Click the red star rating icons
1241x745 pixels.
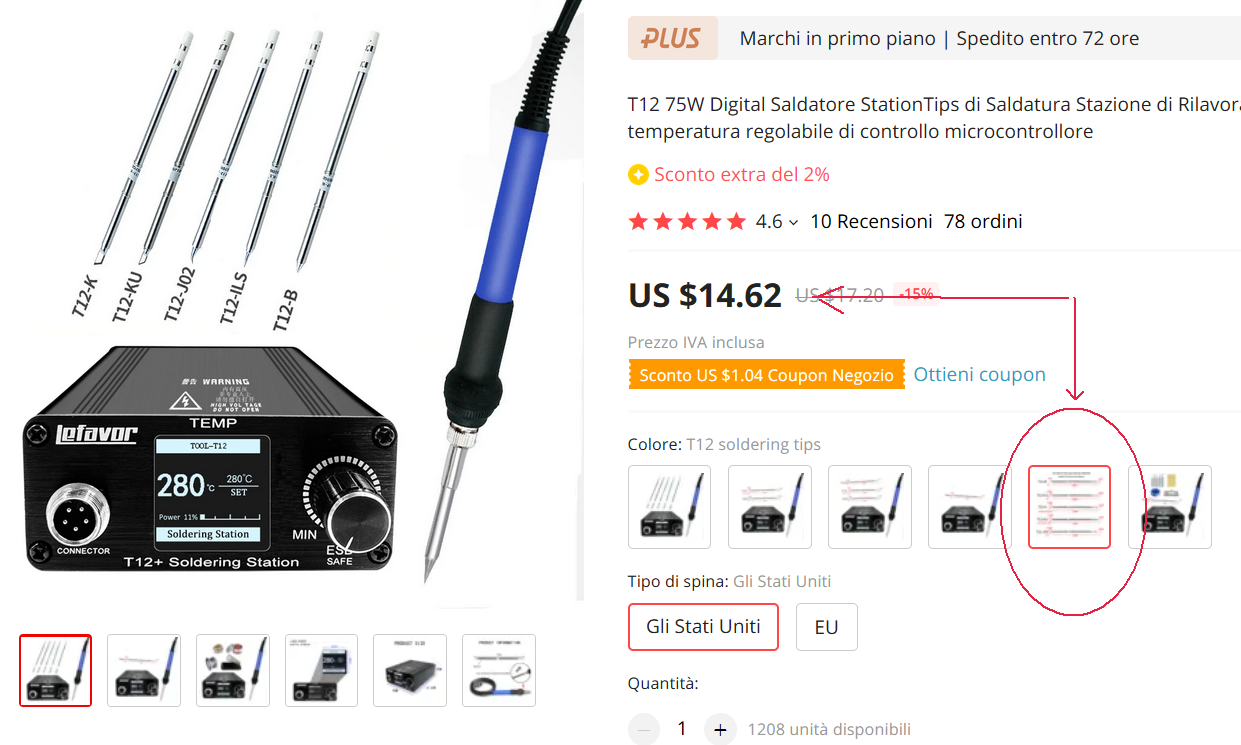tap(687, 222)
